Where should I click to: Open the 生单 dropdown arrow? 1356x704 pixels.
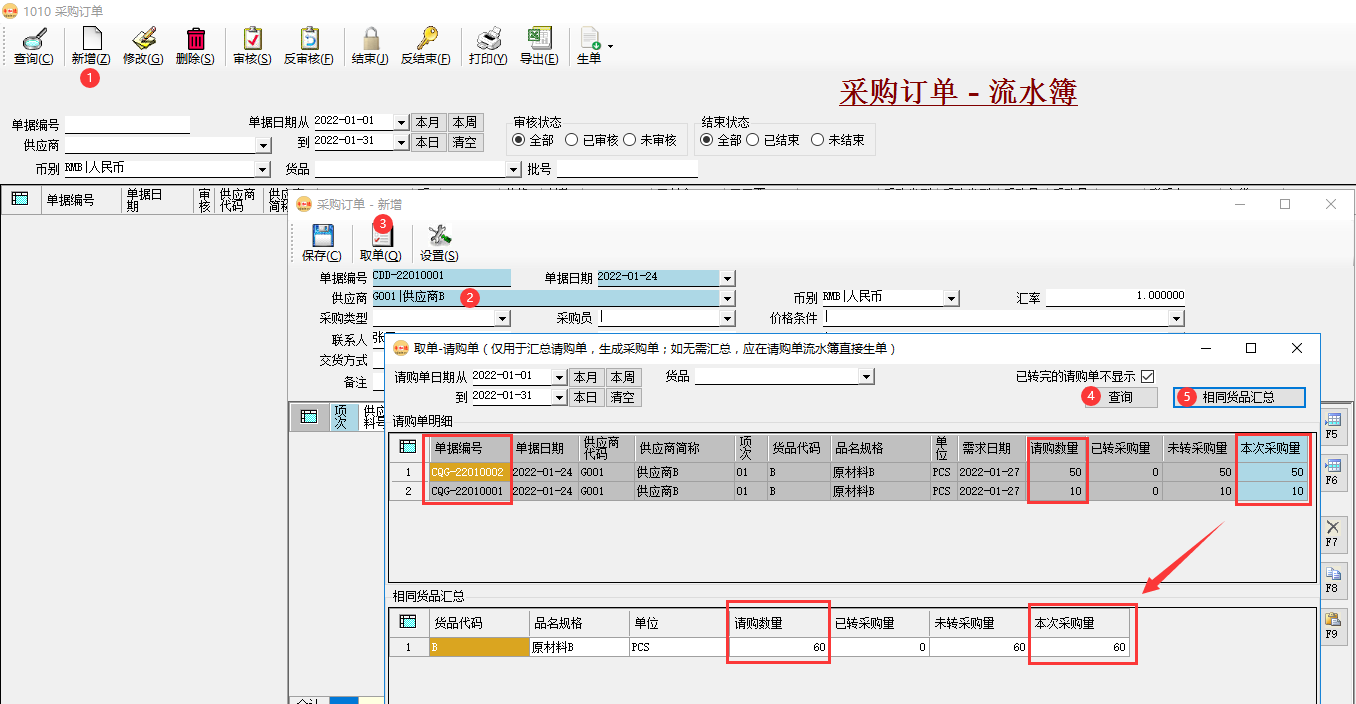pyautogui.click(x=610, y=46)
